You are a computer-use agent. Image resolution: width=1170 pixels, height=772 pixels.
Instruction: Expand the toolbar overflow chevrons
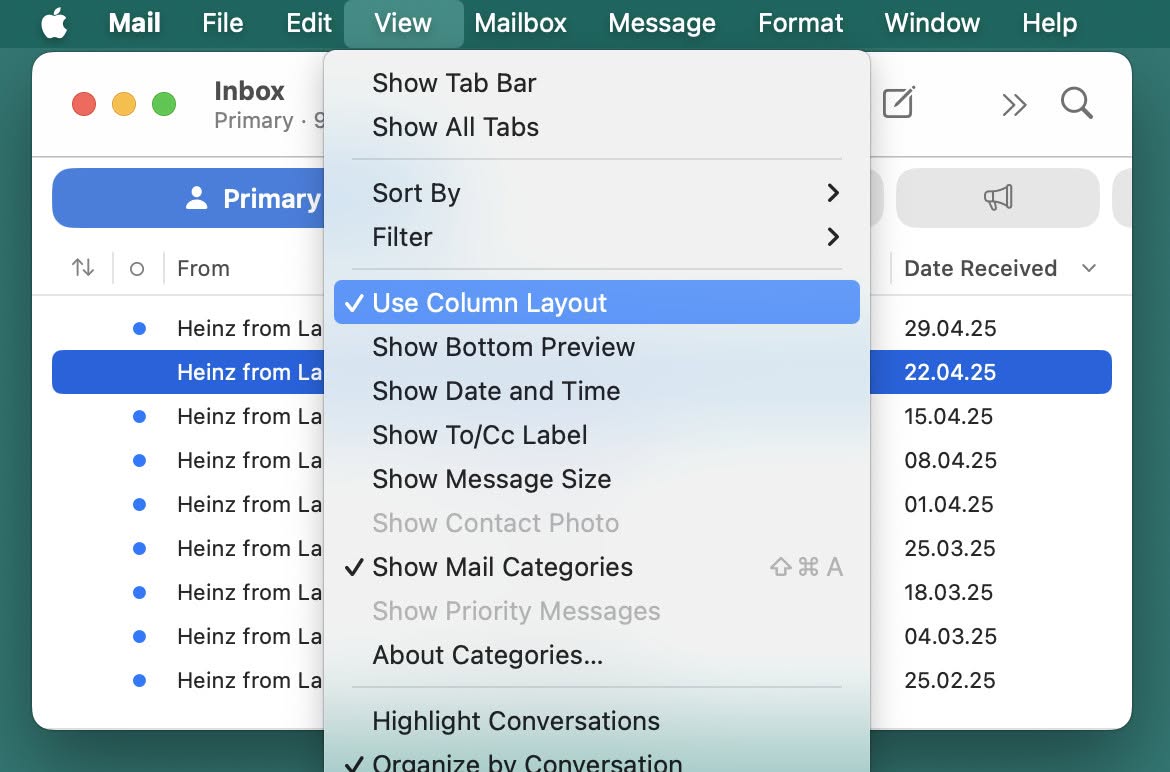1014,105
